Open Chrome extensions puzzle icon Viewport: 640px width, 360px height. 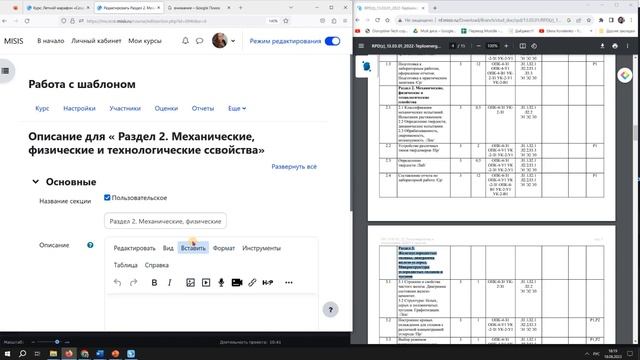[601, 20]
